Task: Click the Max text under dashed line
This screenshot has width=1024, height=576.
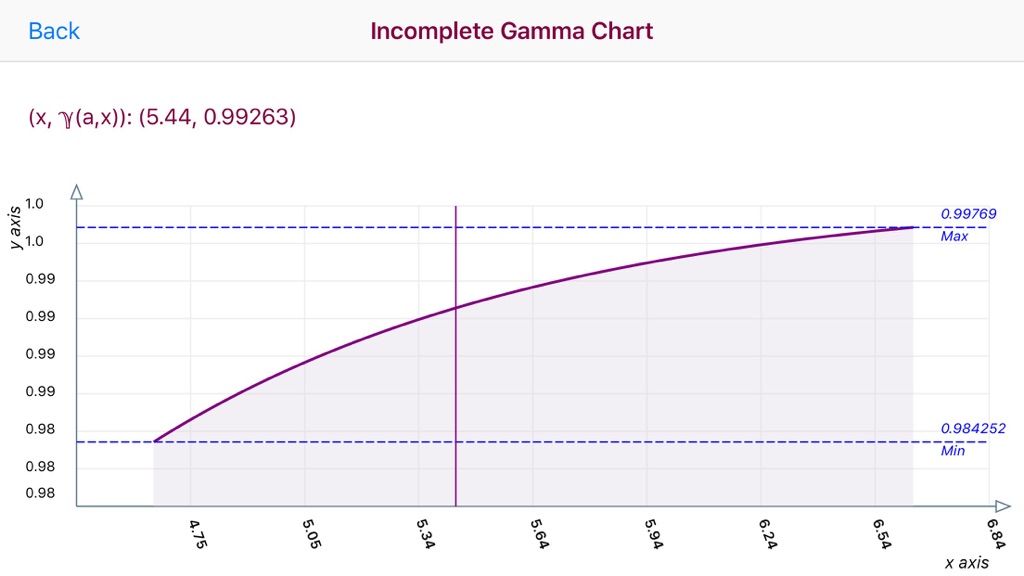Action: 953,236
